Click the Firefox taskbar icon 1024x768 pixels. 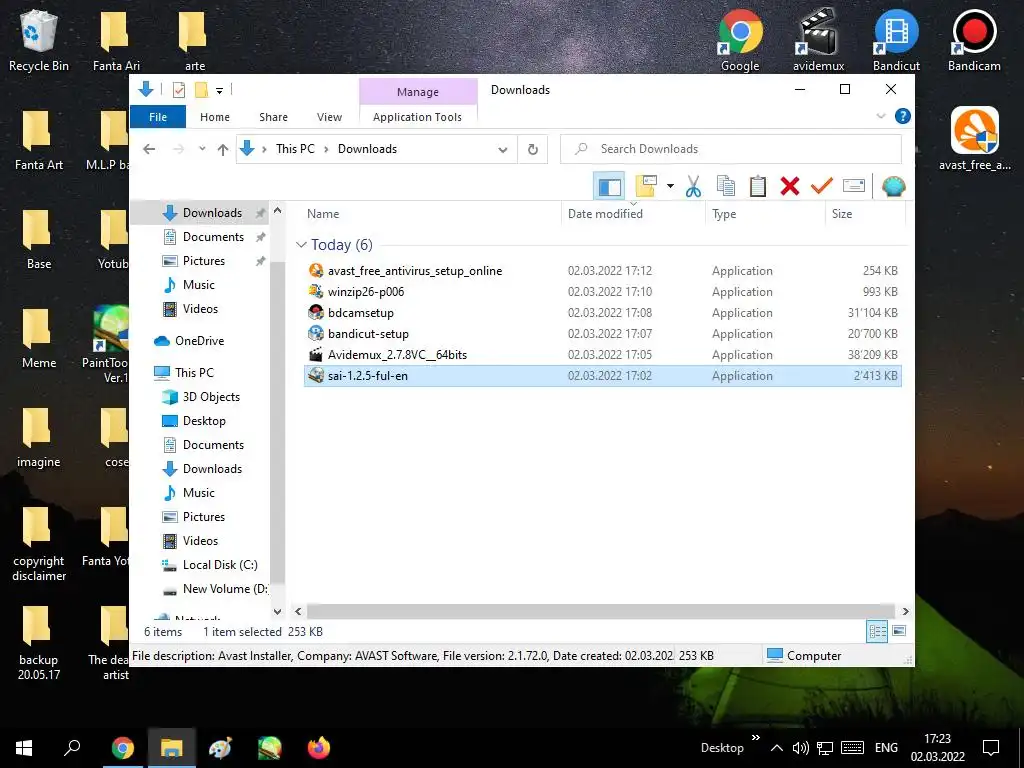[x=319, y=748]
